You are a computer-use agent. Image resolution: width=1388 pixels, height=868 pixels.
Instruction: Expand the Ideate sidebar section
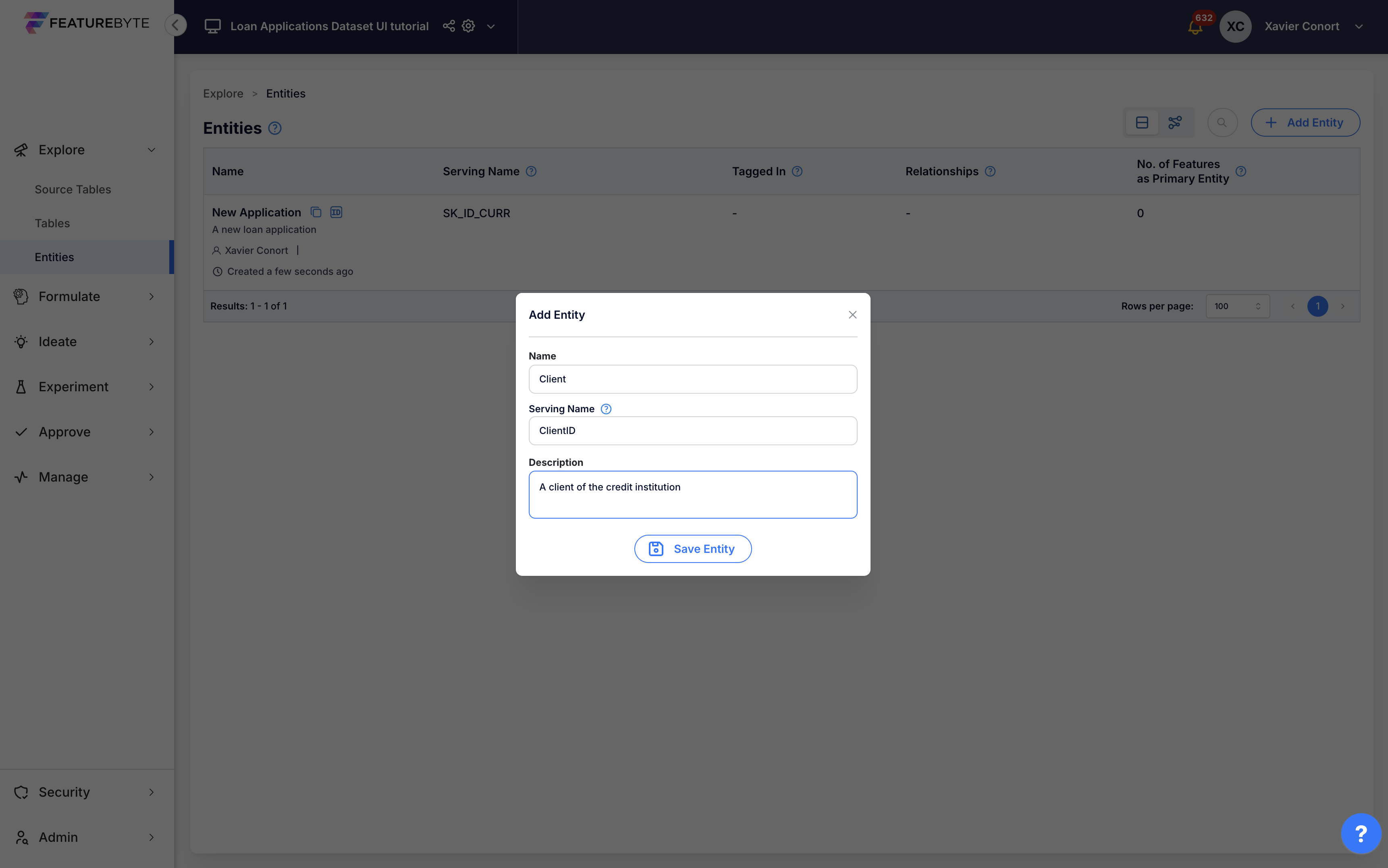pos(151,342)
